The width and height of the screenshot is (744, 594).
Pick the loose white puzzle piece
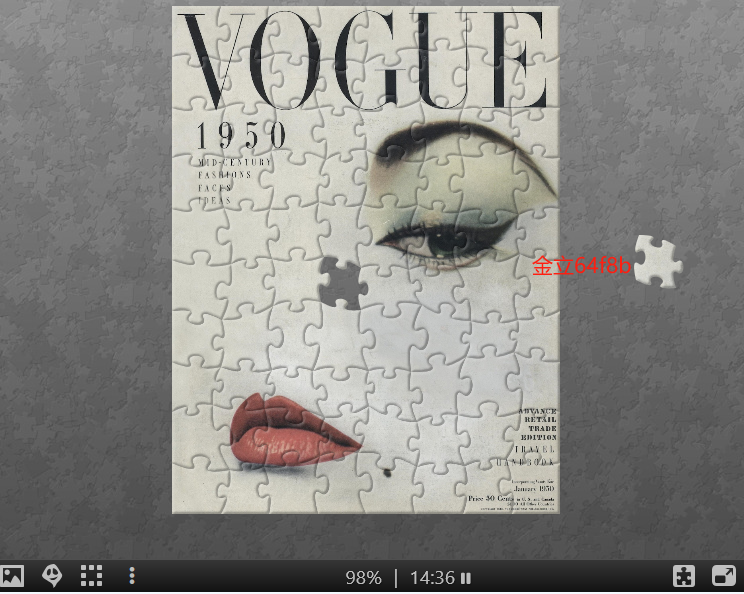tap(659, 261)
